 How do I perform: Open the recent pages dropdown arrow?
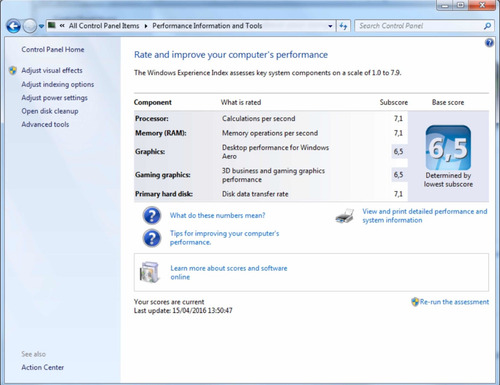click(41, 26)
